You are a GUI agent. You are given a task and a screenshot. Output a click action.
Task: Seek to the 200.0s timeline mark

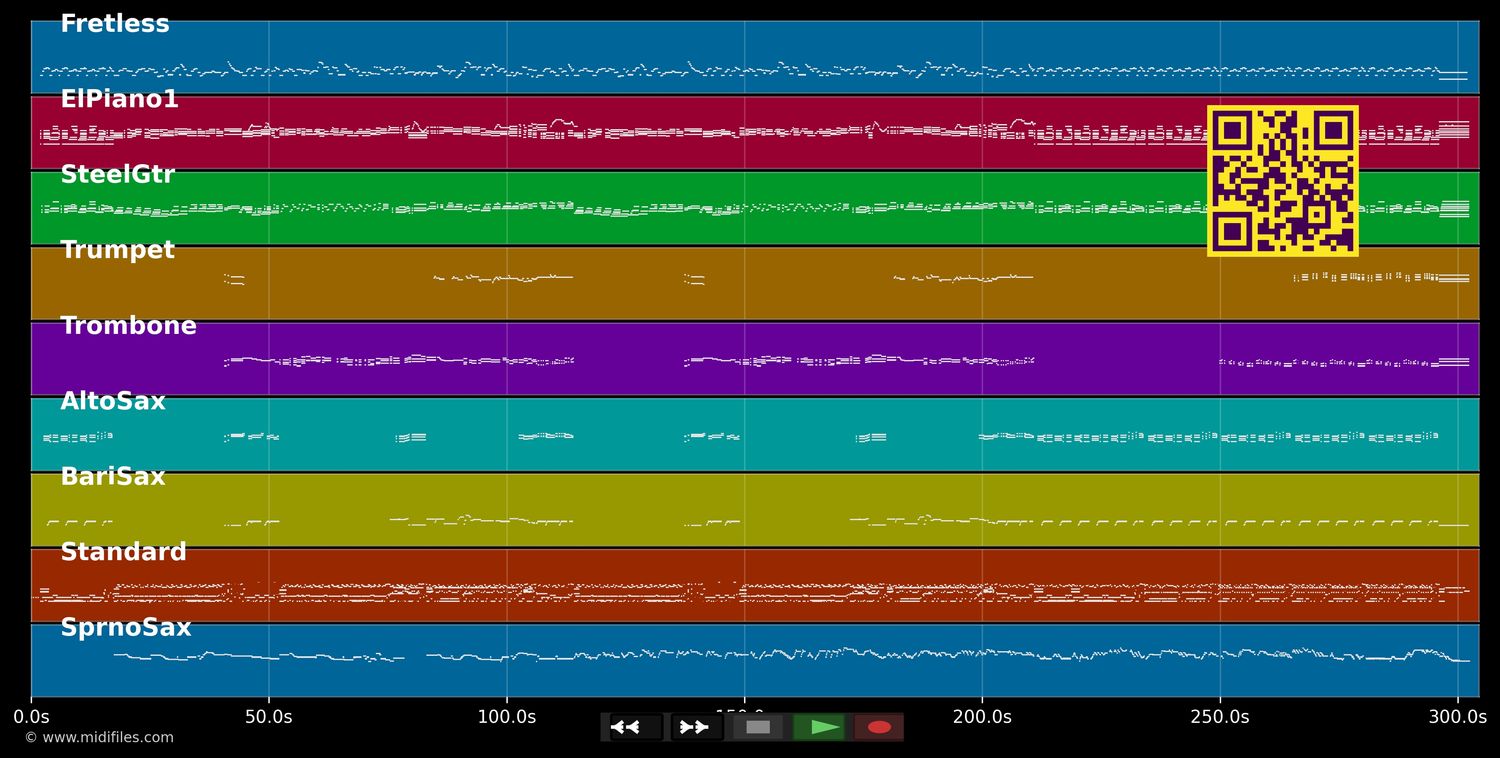tap(982, 717)
